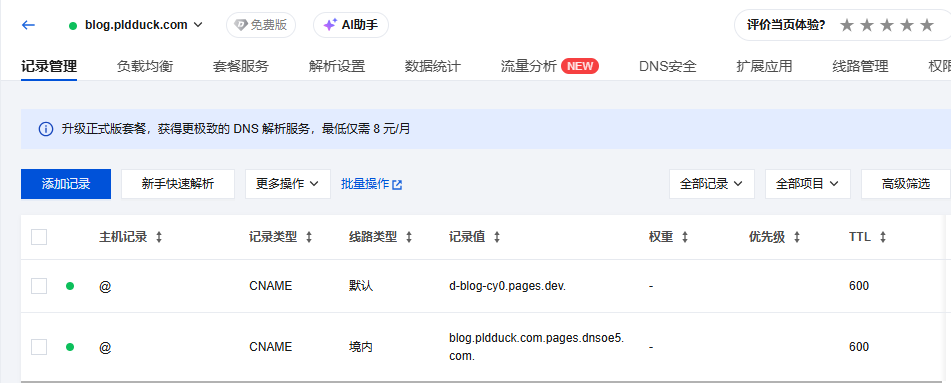The width and height of the screenshot is (951, 383).
Task: Click the 高级筛选 button
Action: (906, 184)
